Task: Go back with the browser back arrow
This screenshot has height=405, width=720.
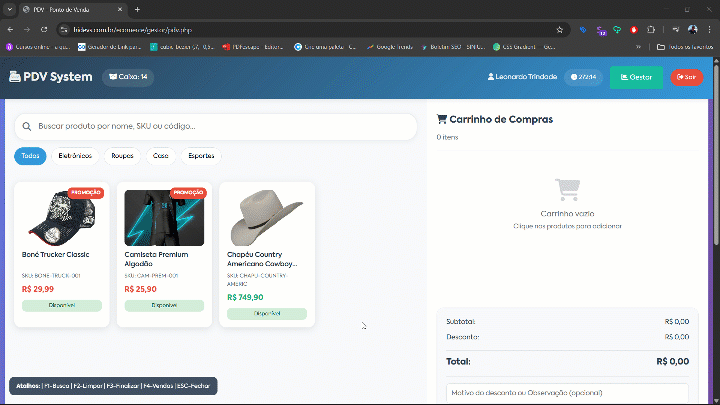Action: [x=11, y=30]
